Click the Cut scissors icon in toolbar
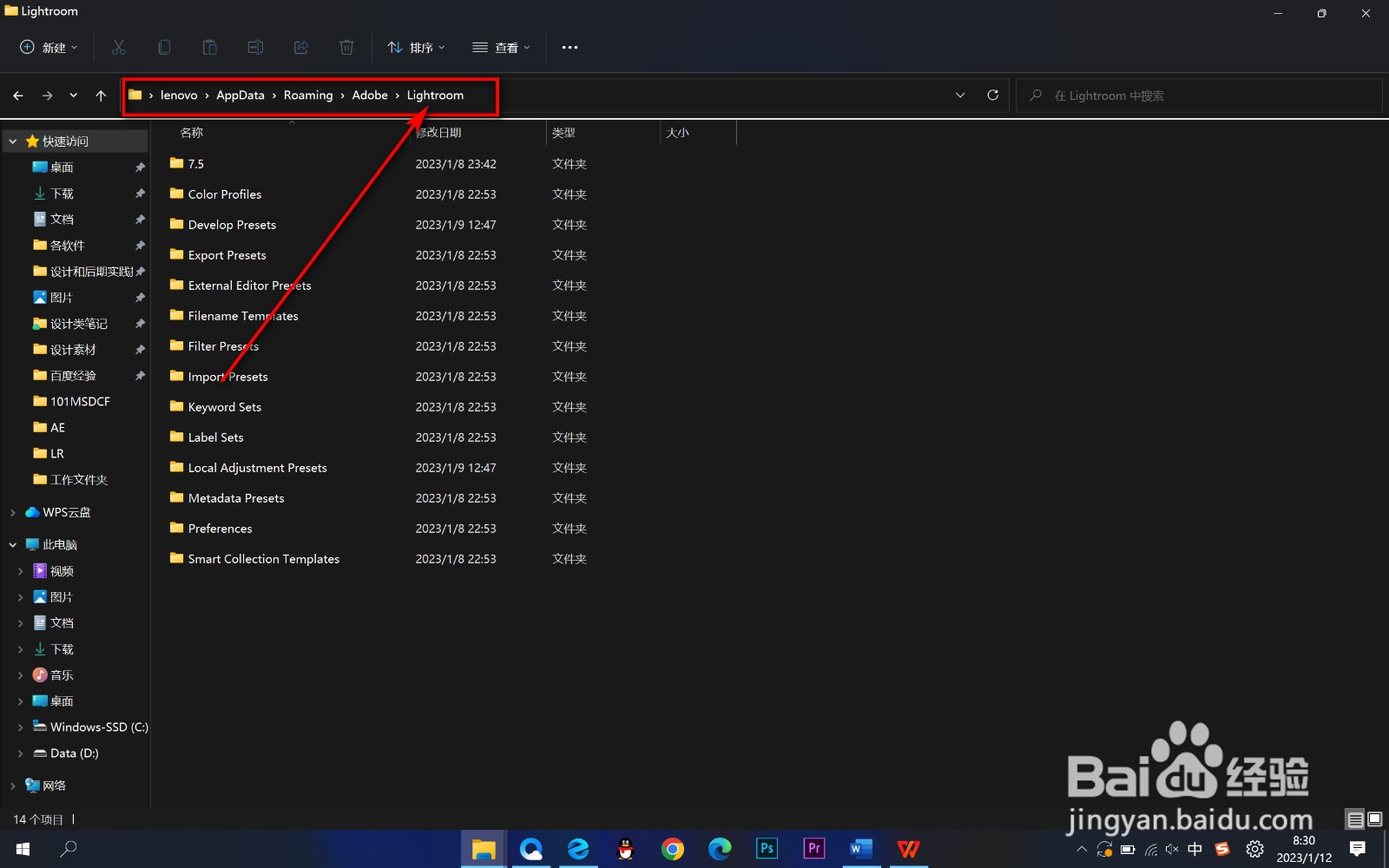This screenshot has height=868, width=1389. click(x=119, y=48)
